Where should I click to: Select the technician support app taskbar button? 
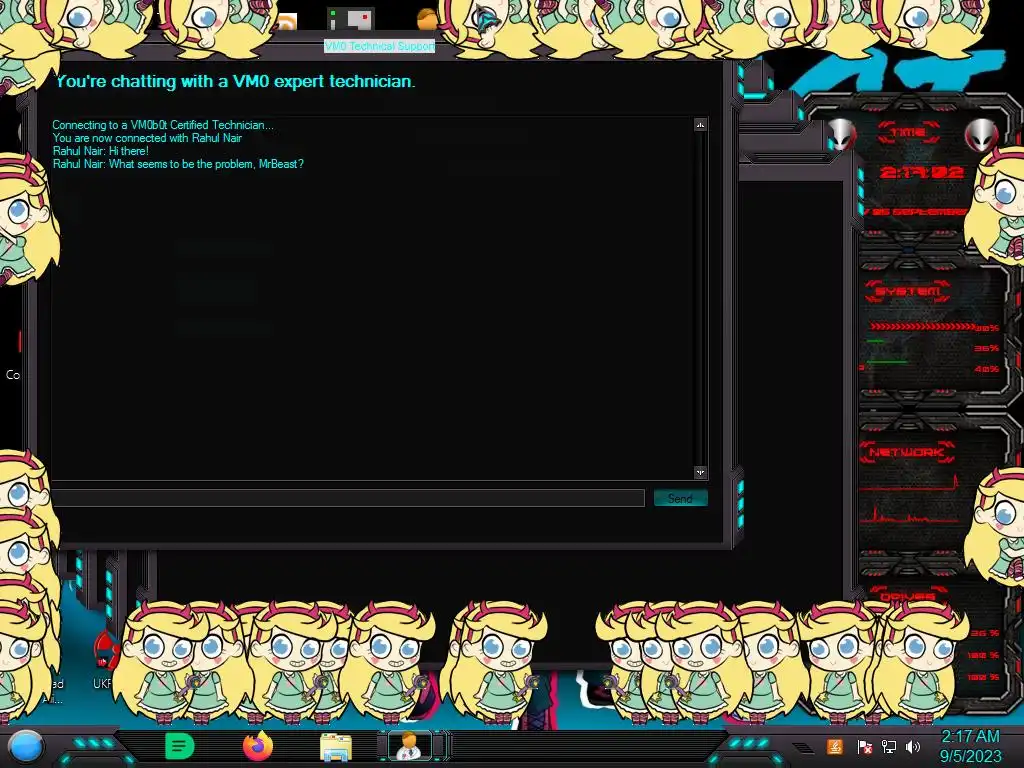410,746
